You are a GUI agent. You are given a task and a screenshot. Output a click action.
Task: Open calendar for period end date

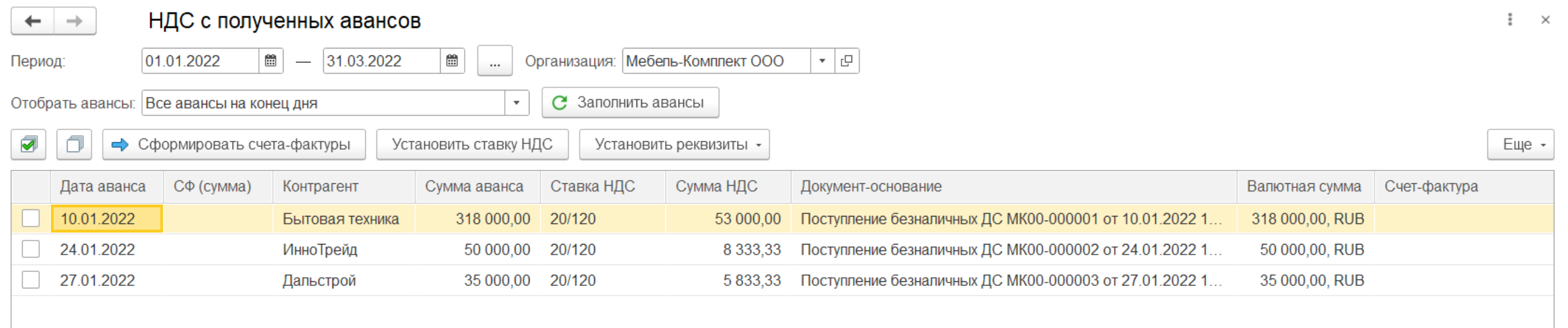[452, 61]
